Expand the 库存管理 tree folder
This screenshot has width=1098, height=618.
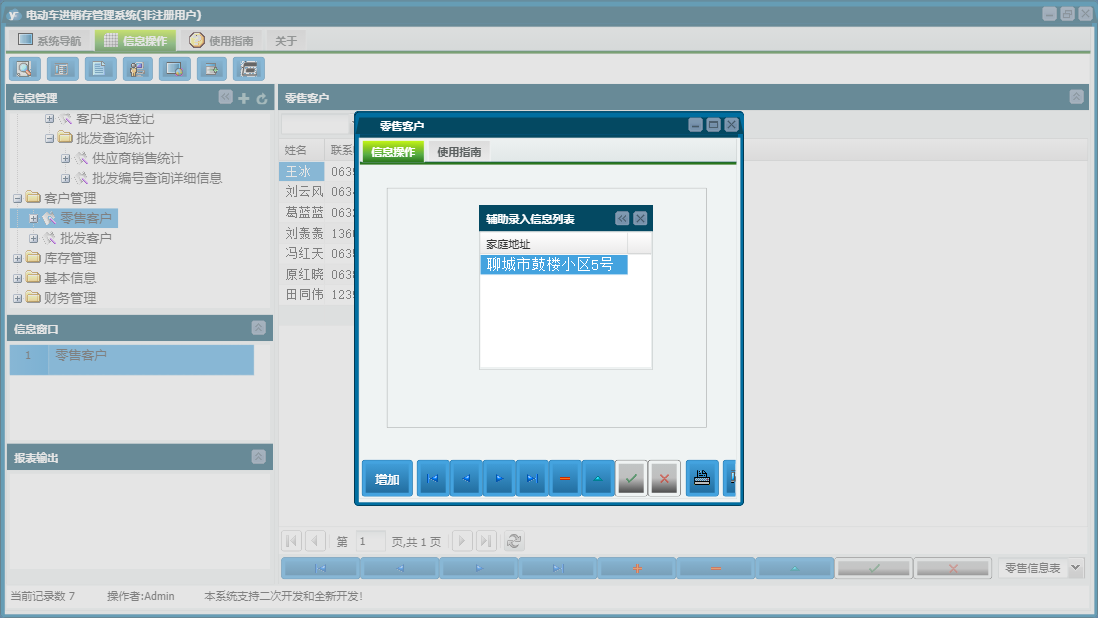pyautogui.click(x=17, y=258)
